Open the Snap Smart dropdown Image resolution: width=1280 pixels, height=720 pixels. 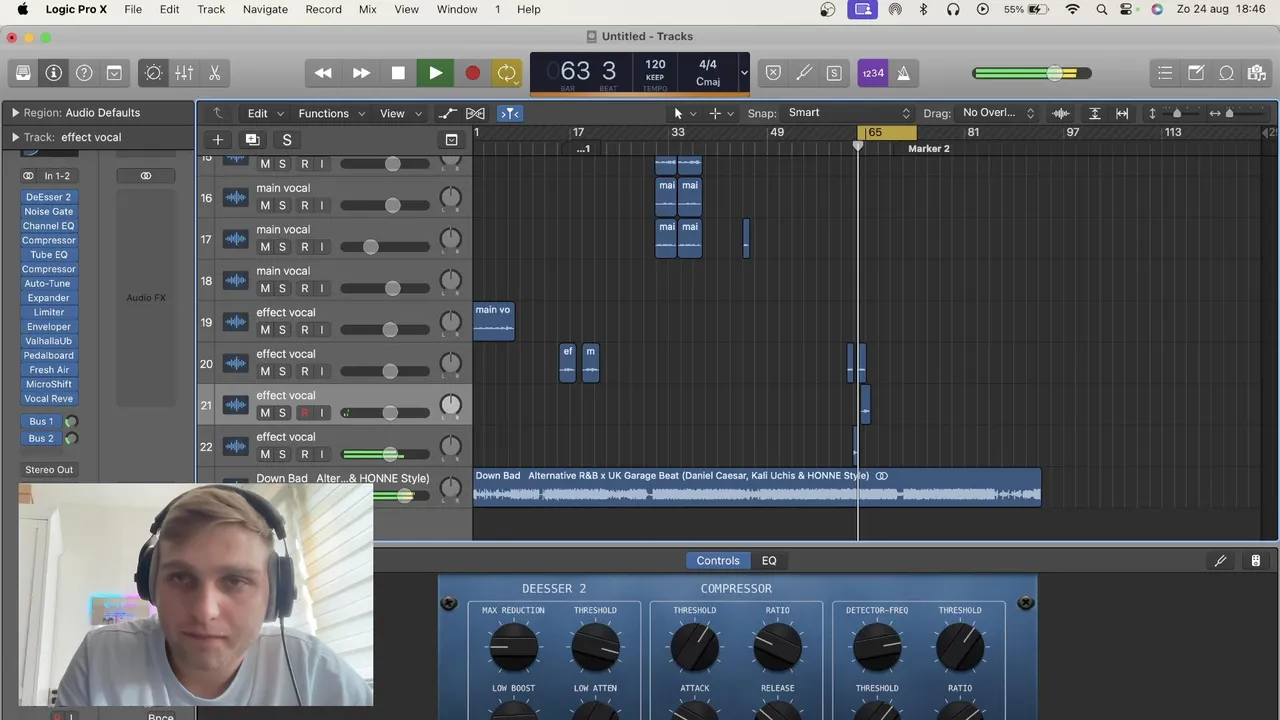(848, 113)
